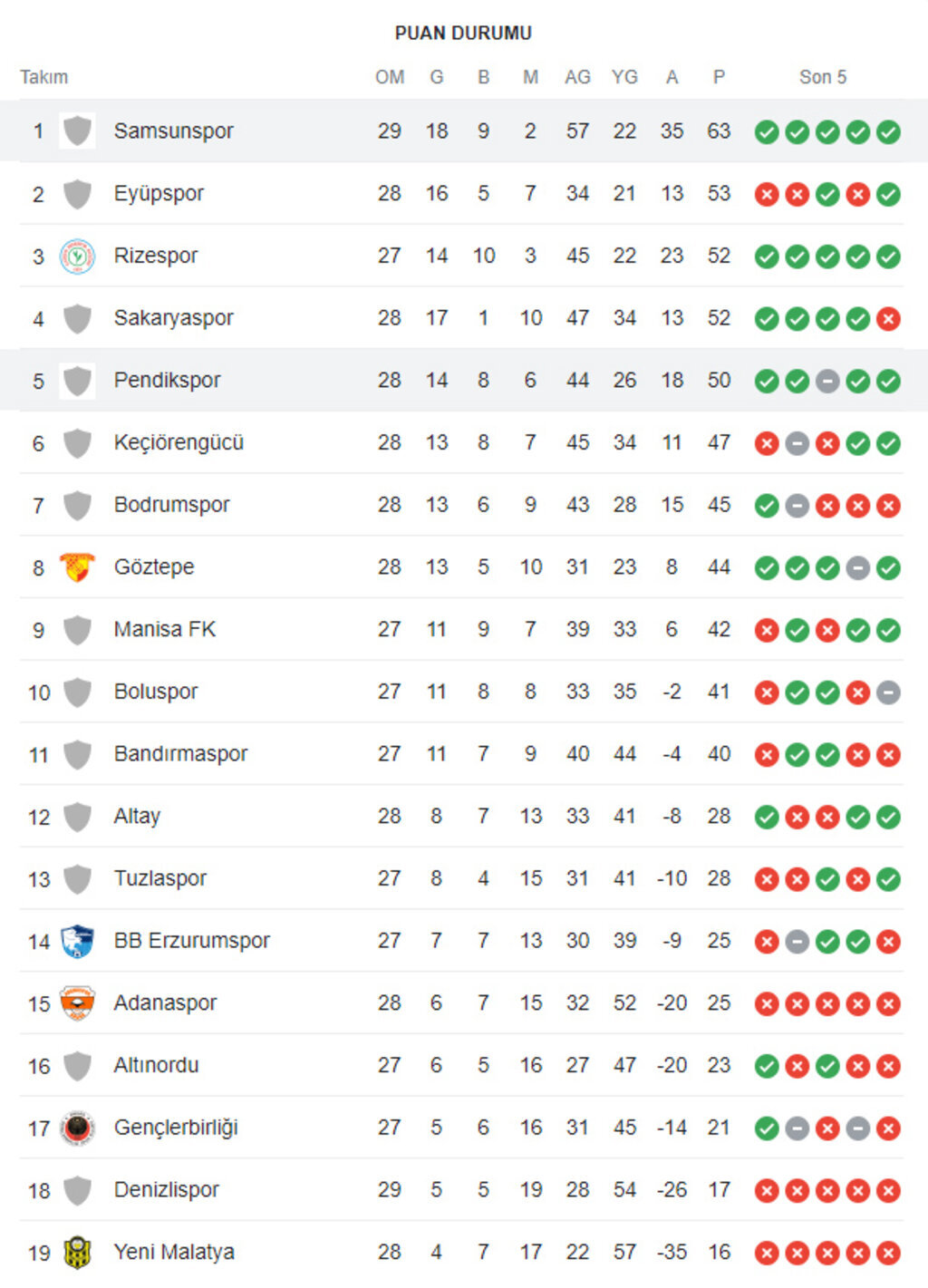928x1288 pixels.
Task: Click Eyüpspor's first red loss indicator
Action: [x=767, y=194]
